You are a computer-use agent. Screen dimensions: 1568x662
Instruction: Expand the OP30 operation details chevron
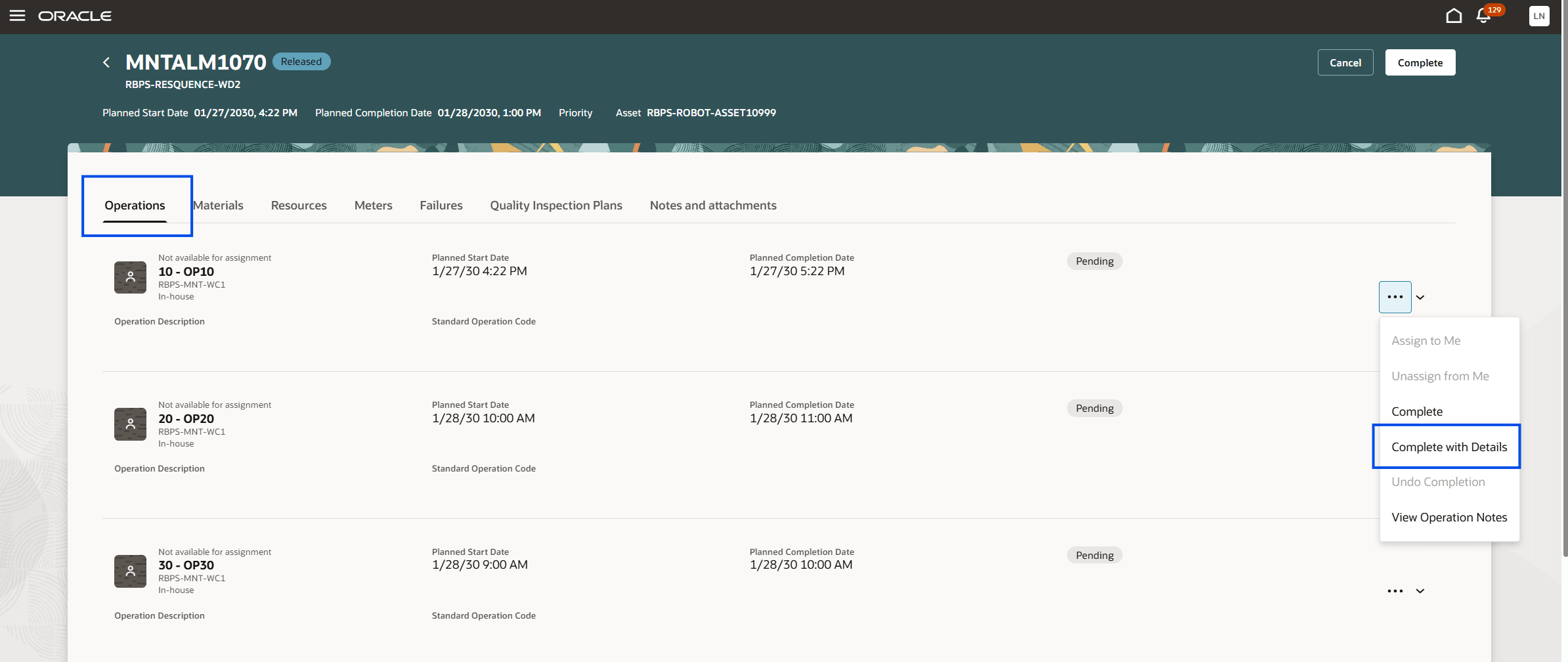pos(1420,591)
